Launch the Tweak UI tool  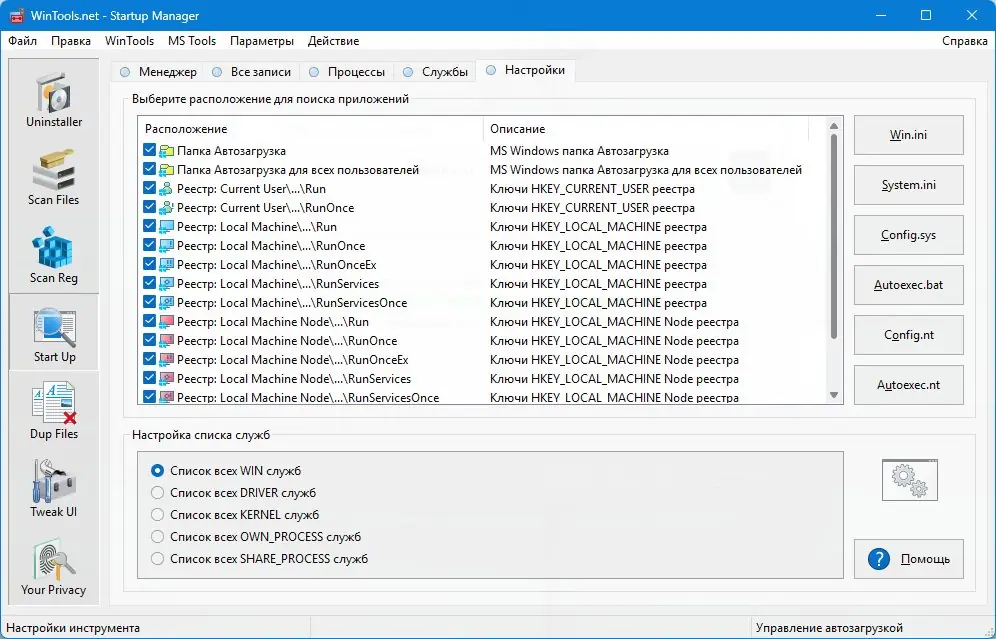click(53, 486)
